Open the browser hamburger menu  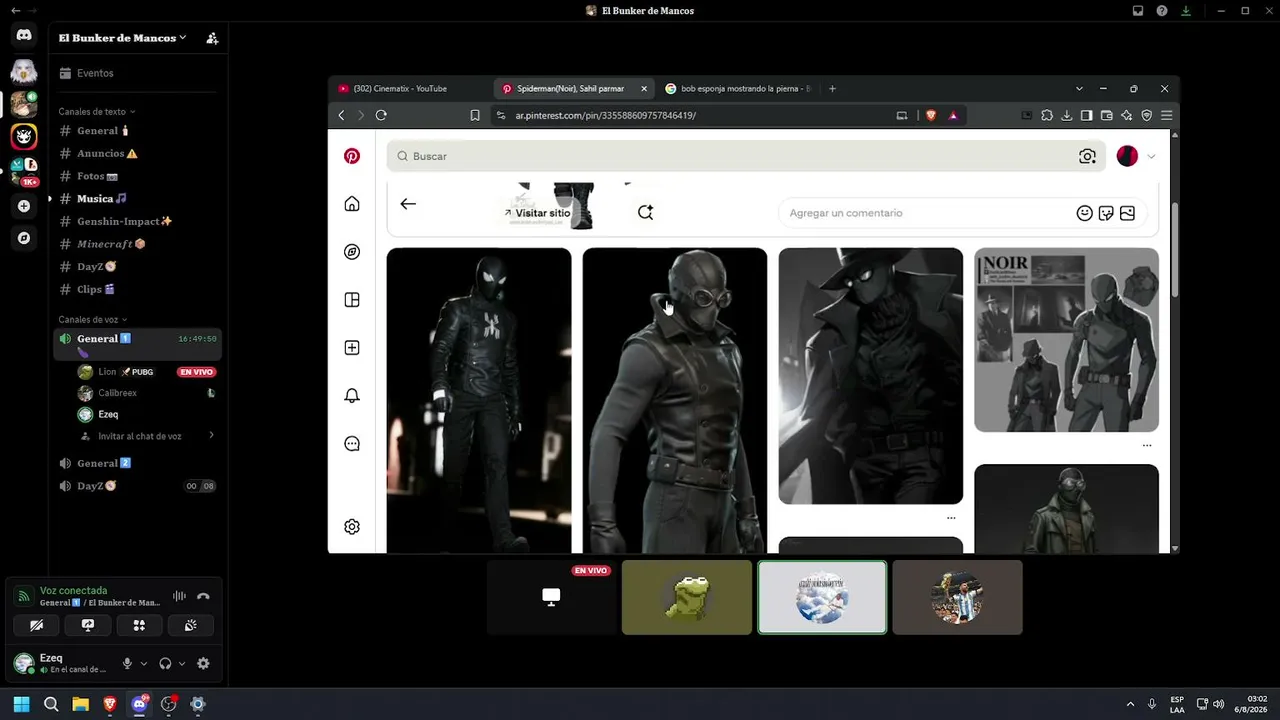pyautogui.click(x=1166, y=115)
